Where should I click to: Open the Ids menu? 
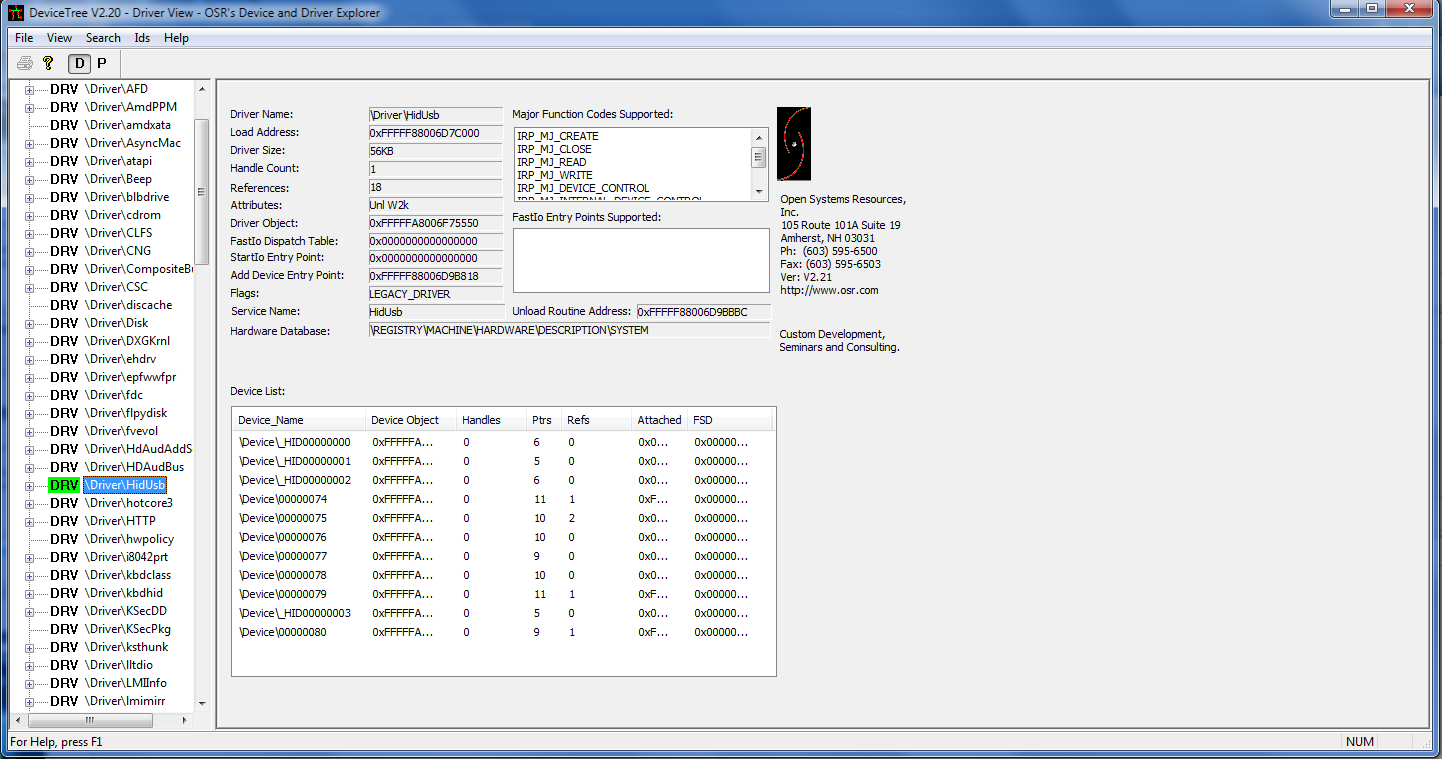click(142, 38)
